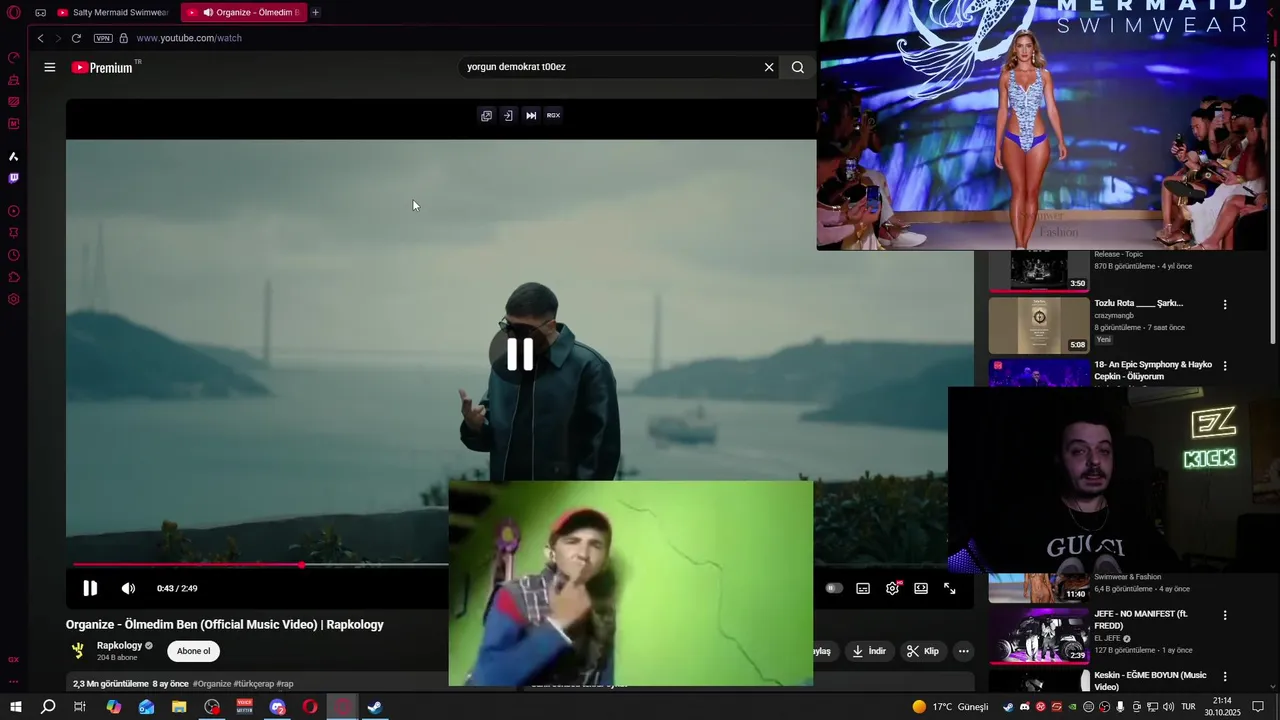Launch Steam from taskbar
Screen dimensions: 1280x720
(x=375, y=707)
